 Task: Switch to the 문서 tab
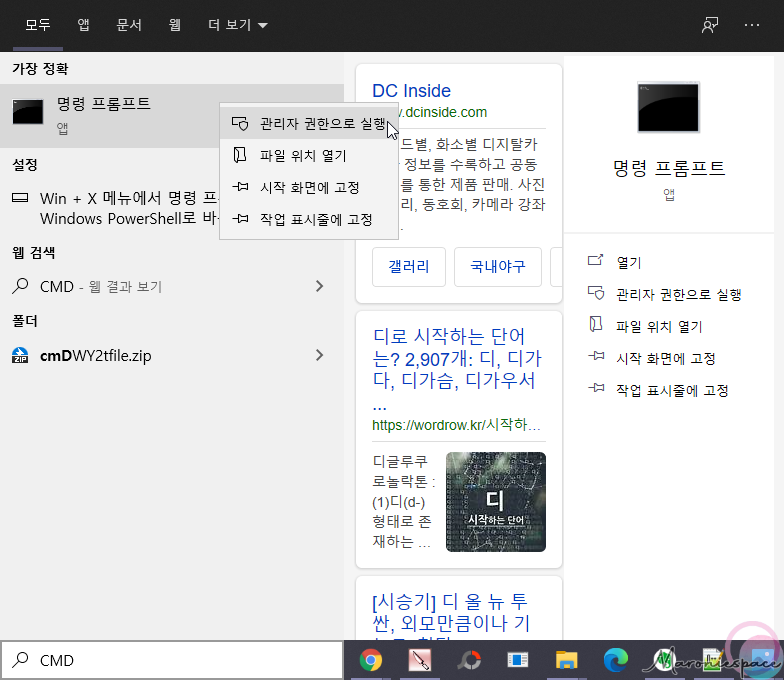point(129,24)
